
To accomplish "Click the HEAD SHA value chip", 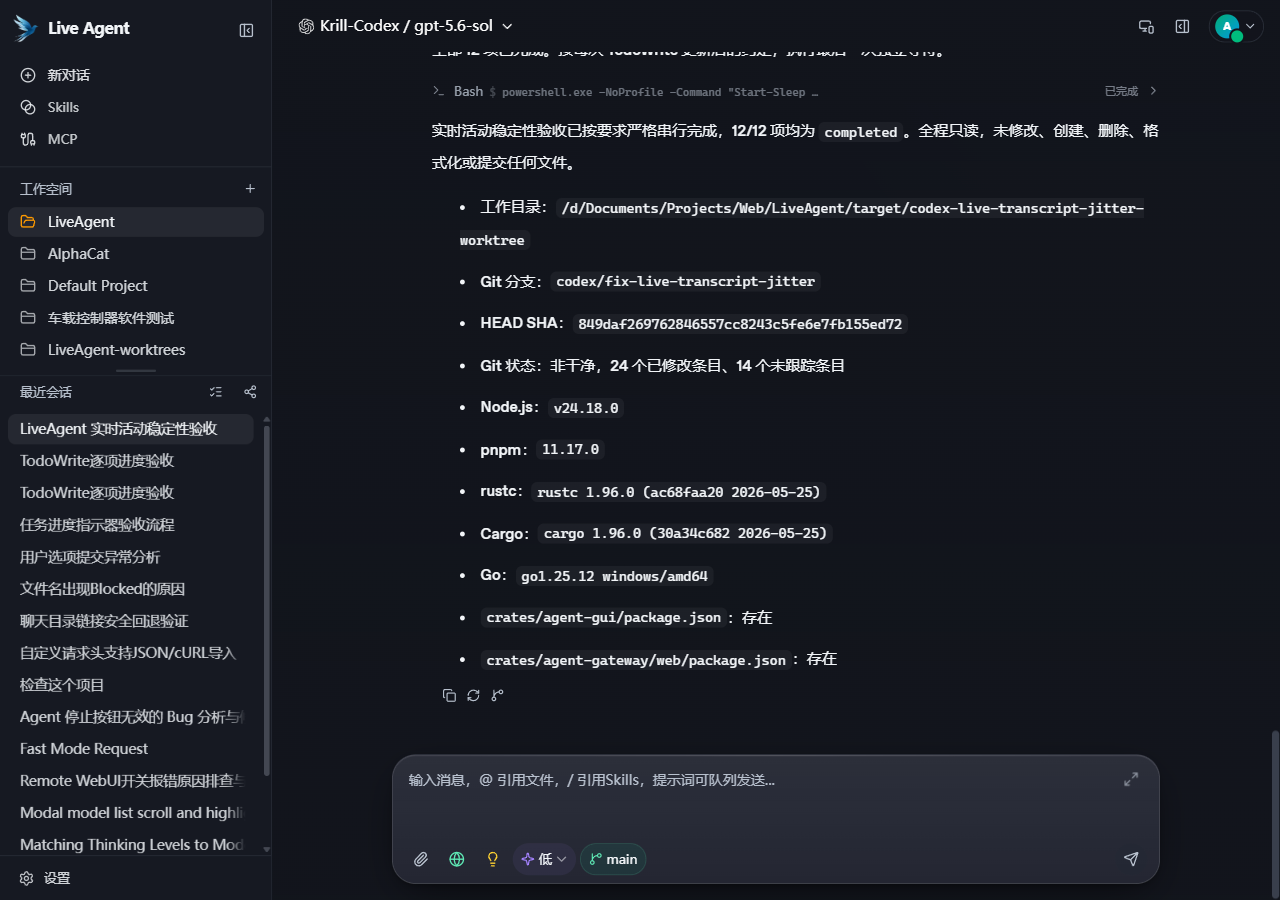I will (740, 324).
